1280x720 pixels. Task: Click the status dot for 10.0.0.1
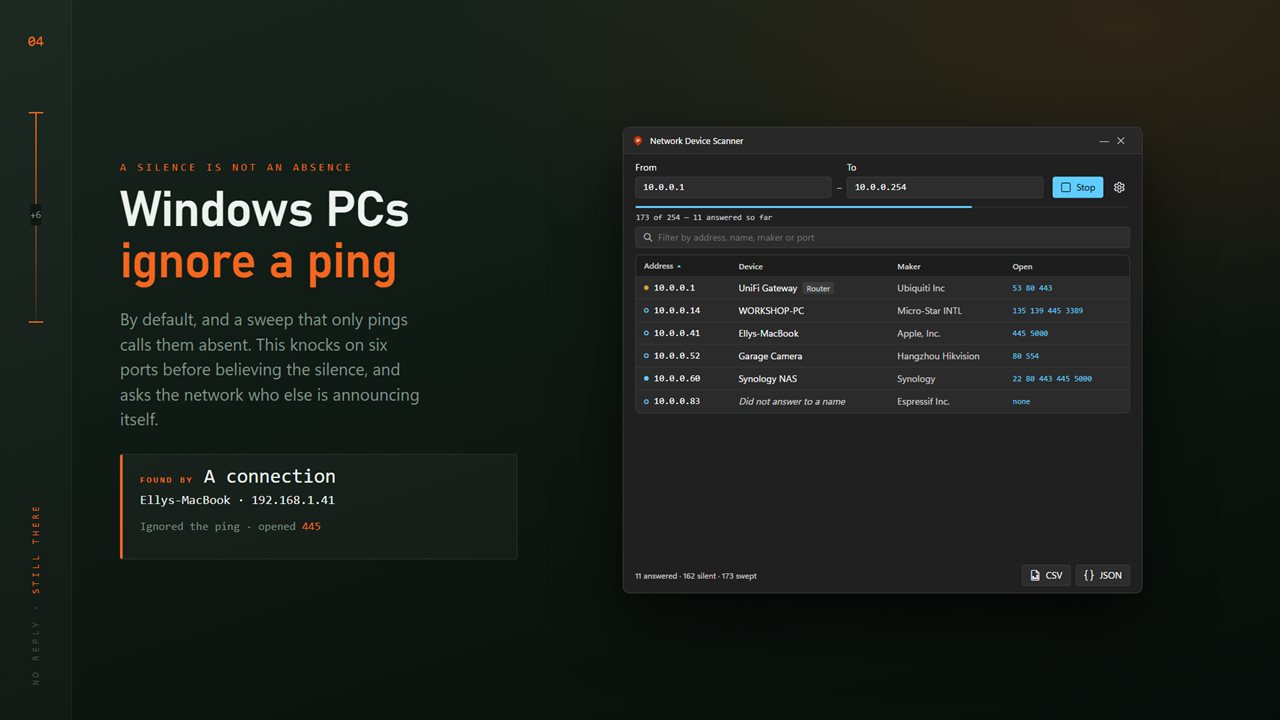(x=646, y=288)
